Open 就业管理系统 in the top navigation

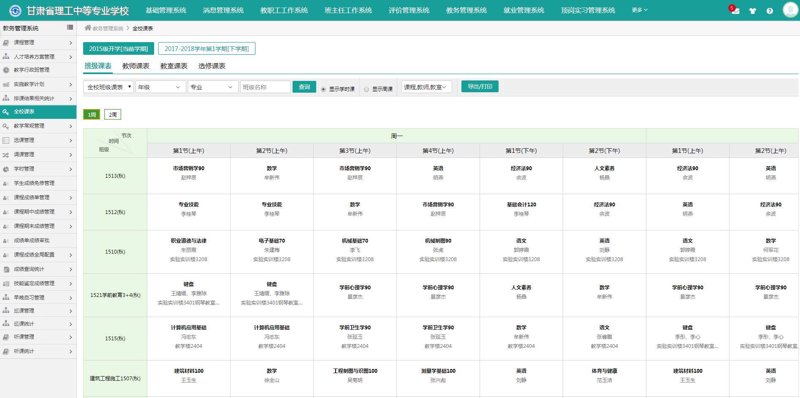[x=524, y=10]
